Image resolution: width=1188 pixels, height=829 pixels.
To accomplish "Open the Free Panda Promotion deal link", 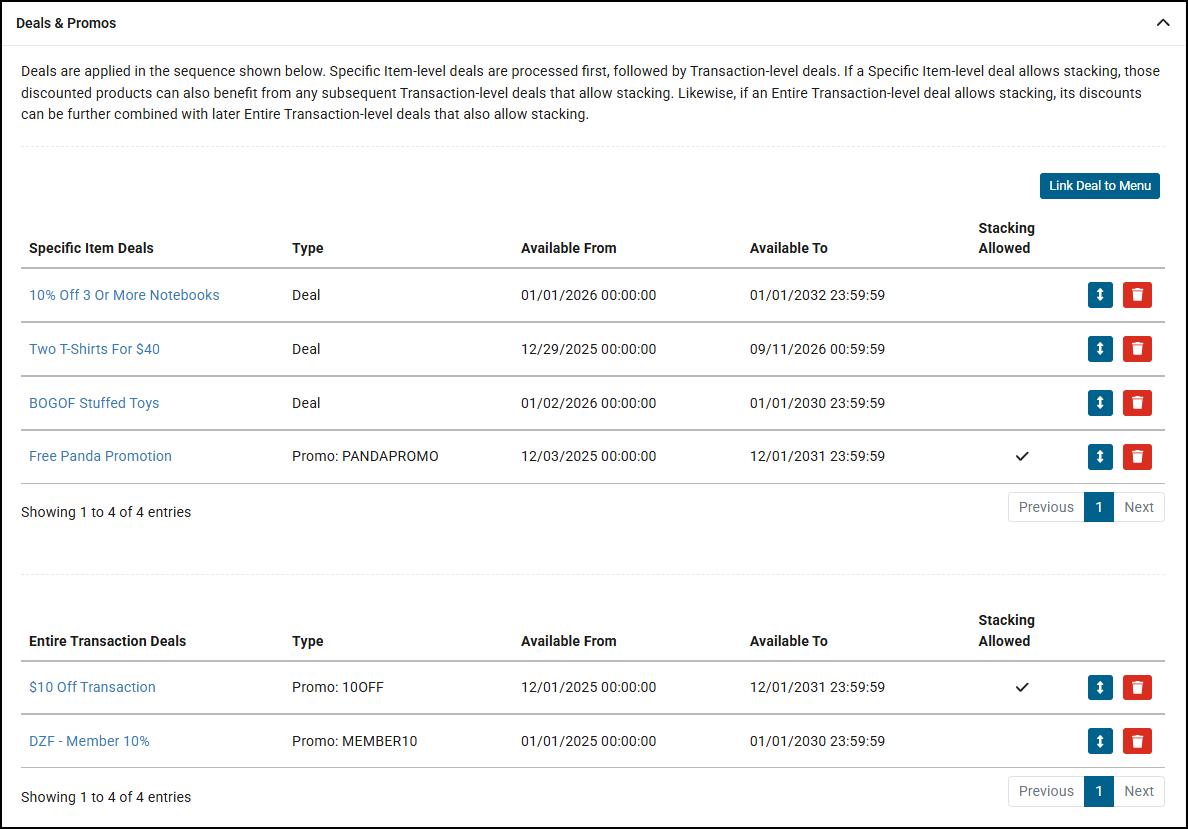I will [100, 456].
